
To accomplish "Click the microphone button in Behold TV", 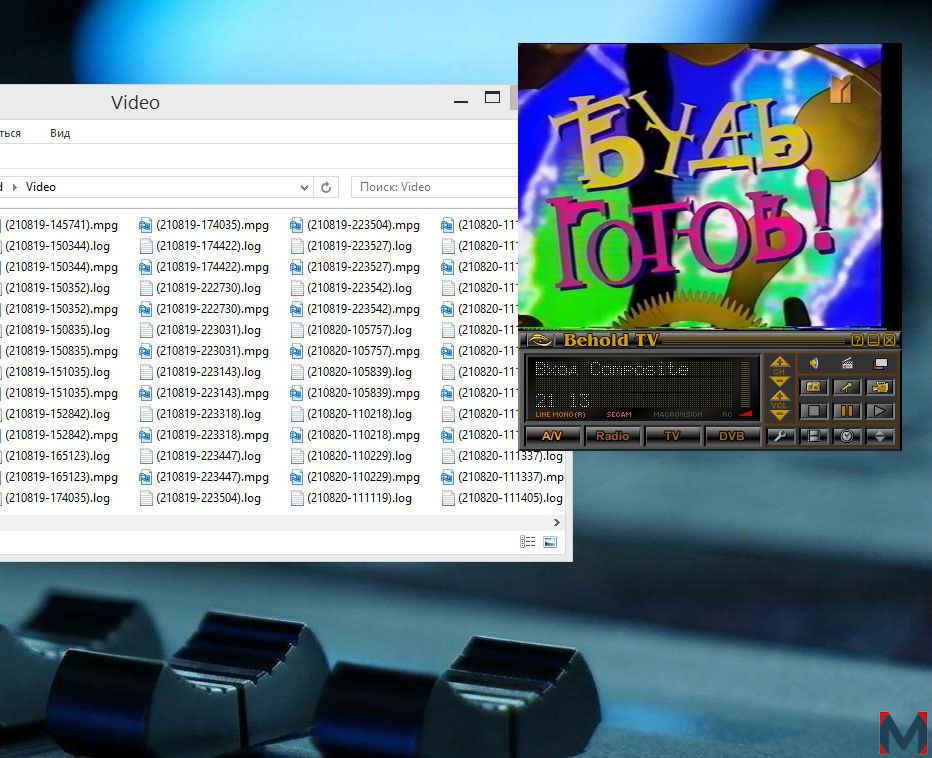I will click(847, 387).
